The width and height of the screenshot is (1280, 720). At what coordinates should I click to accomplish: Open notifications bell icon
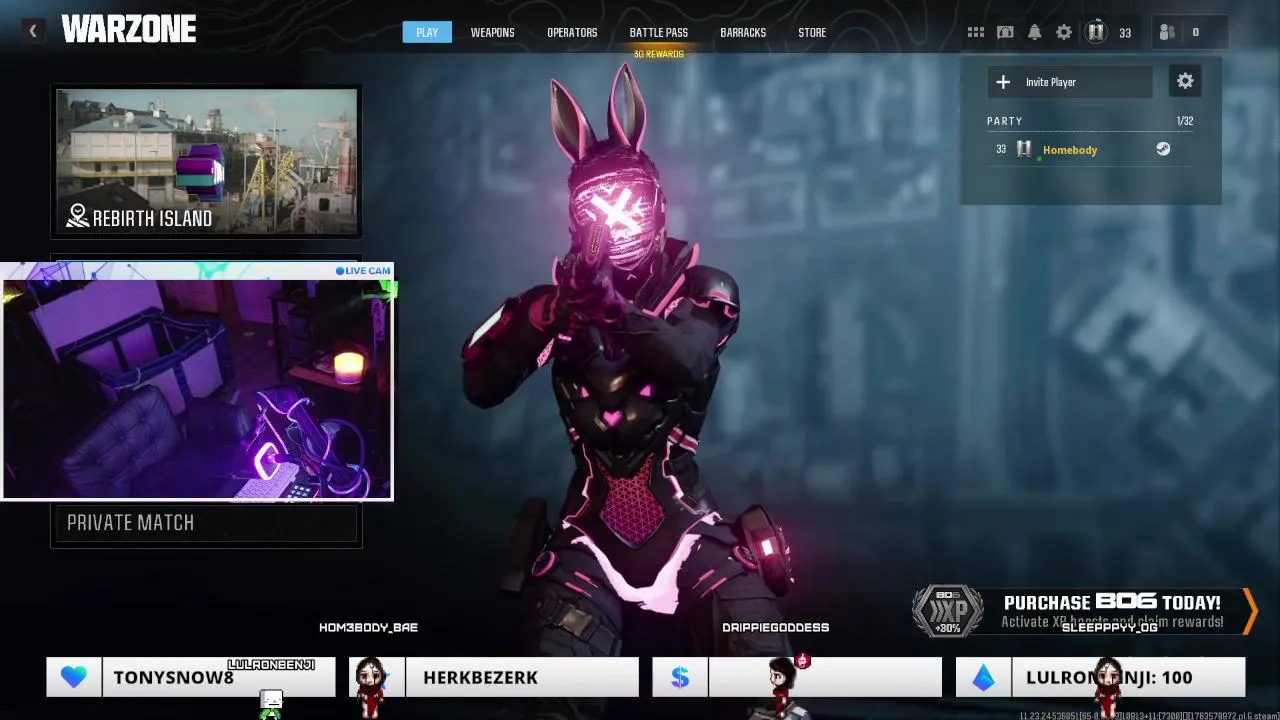1035,33
